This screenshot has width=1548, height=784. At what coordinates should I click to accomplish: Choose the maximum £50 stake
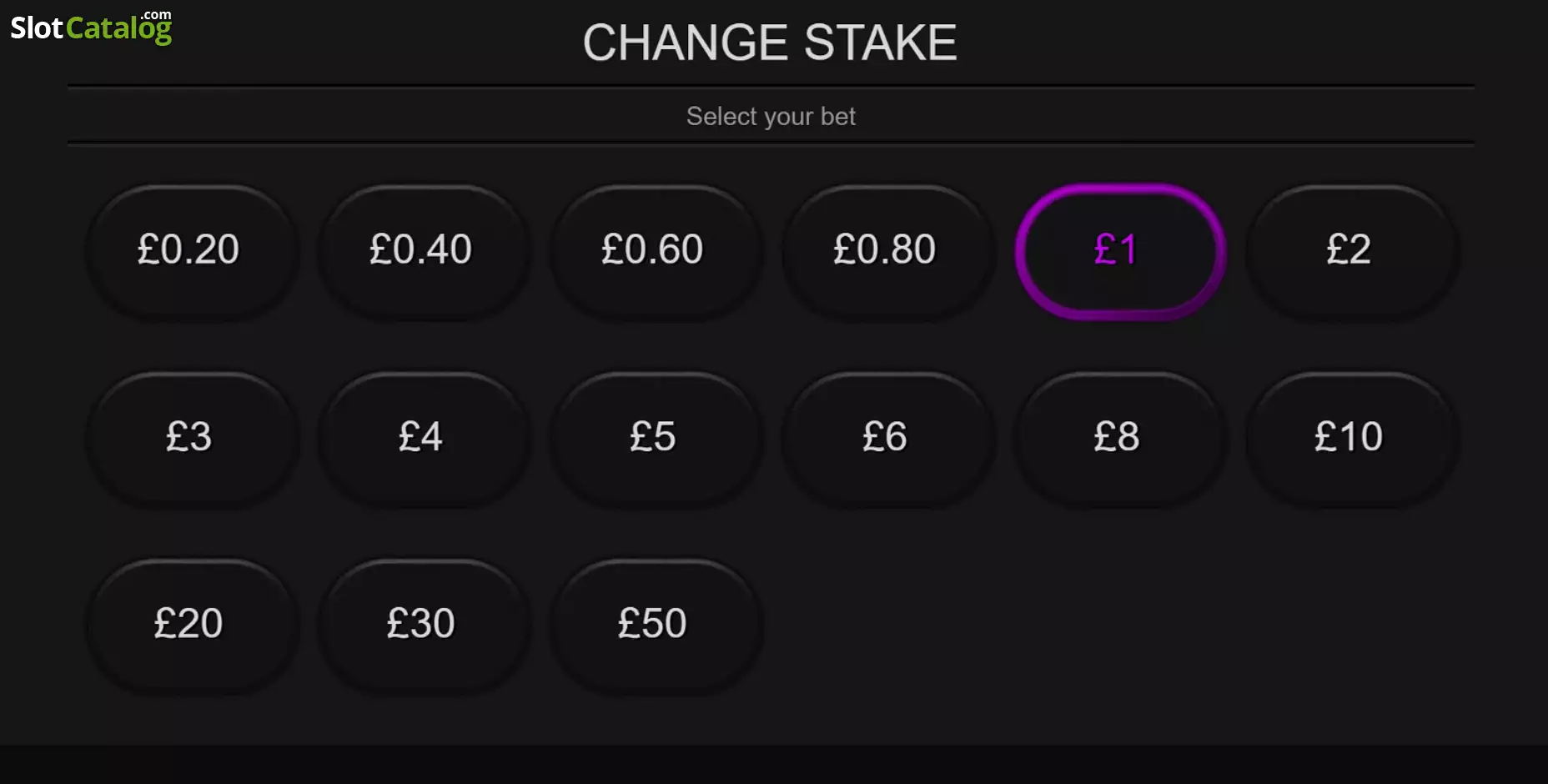[653, 624]
